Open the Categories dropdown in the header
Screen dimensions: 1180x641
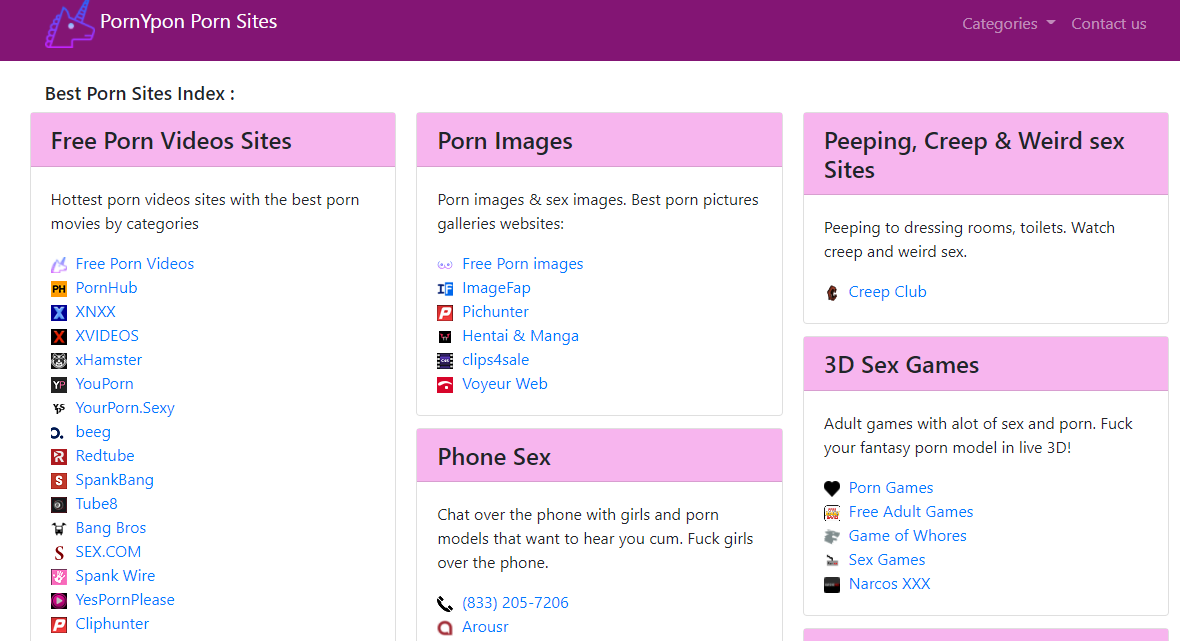coord(1008,23)
